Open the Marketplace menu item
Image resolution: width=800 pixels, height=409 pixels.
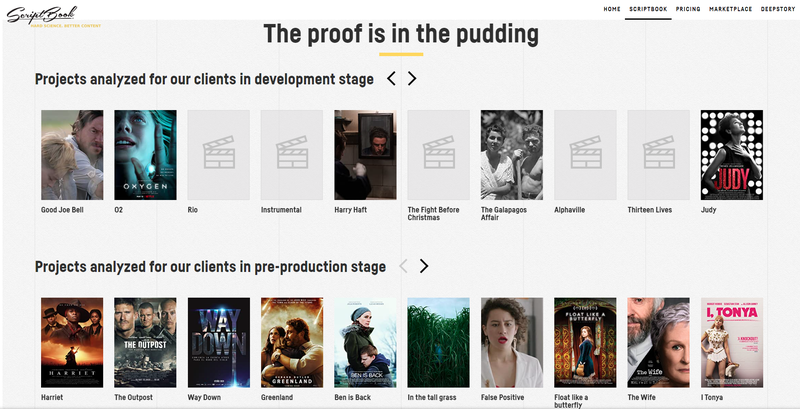731,9
